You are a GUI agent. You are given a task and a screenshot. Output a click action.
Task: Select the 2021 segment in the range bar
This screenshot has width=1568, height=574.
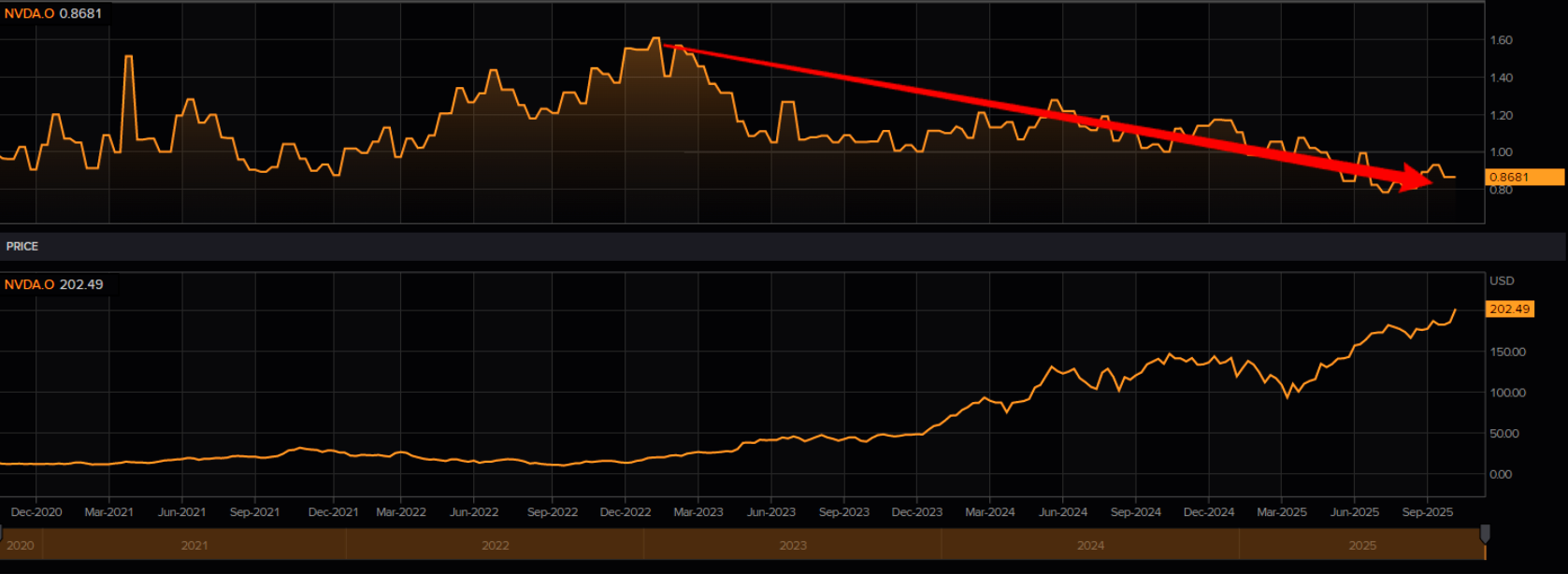[x=194, y=545]
